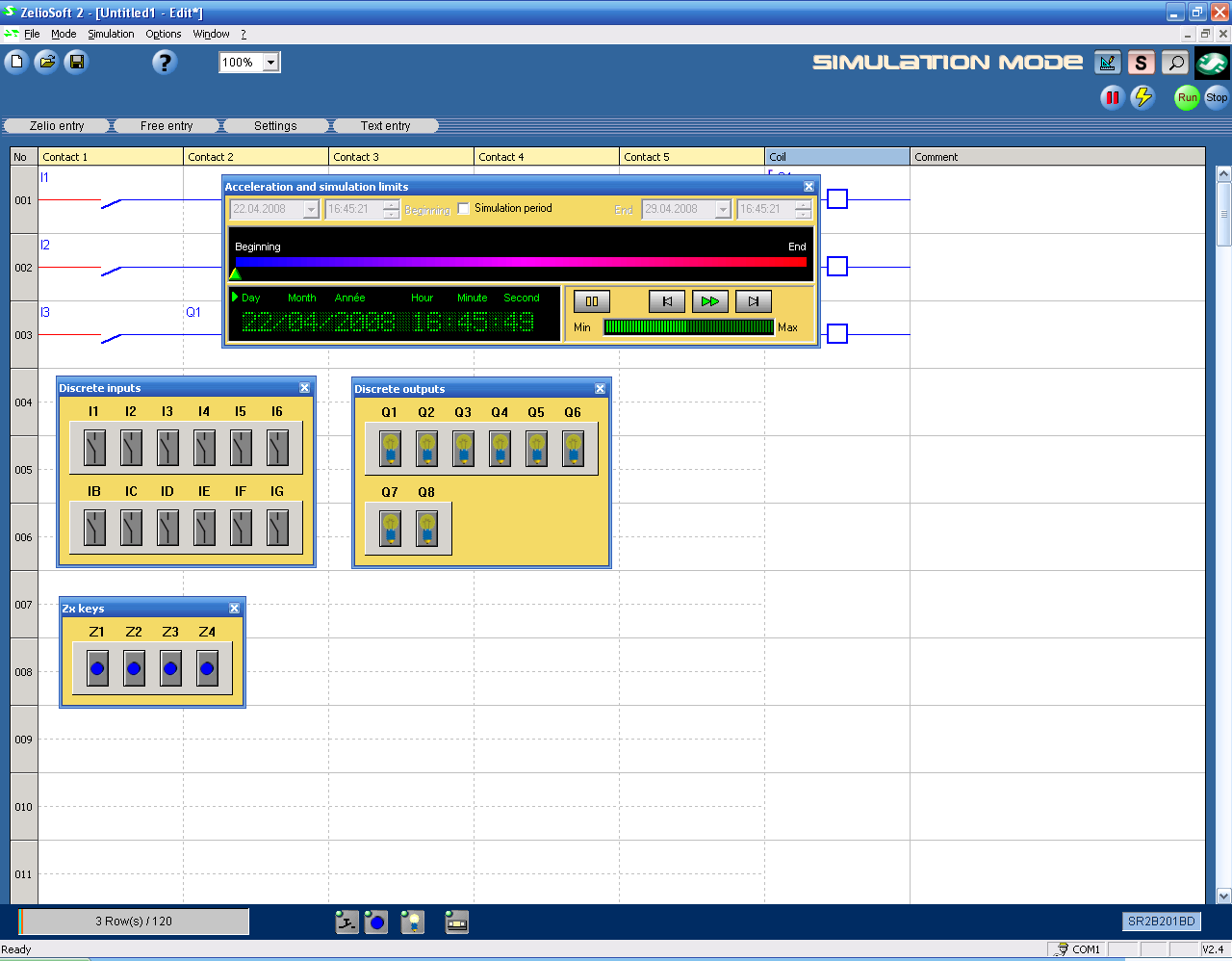Enable the Simulation period checkbox
Image resolution: width=1232 pixels, height=961 pixels.
[464, 209]
